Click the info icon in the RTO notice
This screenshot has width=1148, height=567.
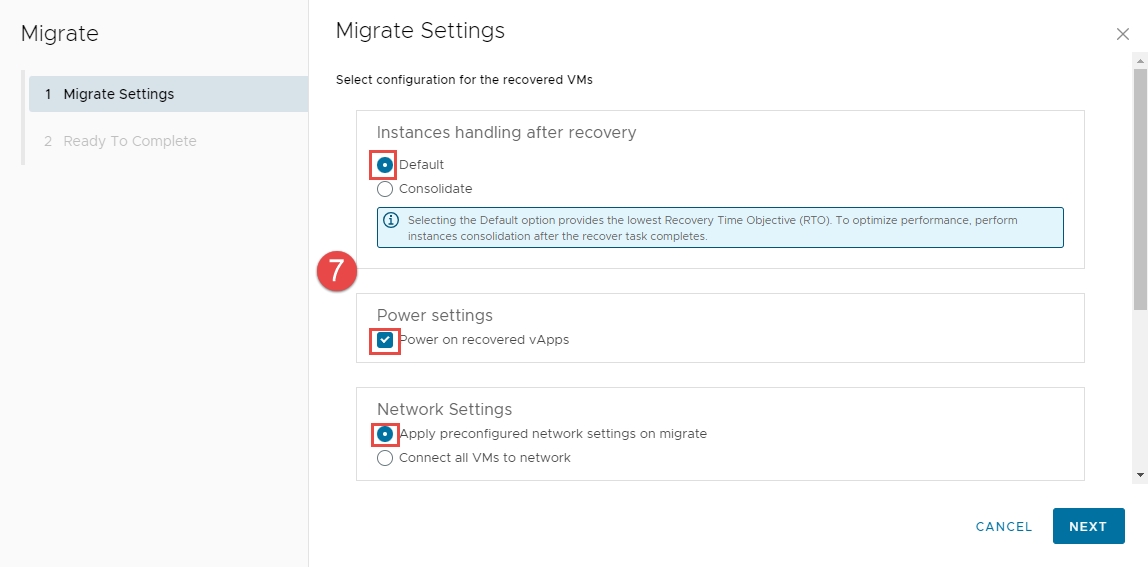[x=391, y=220]
